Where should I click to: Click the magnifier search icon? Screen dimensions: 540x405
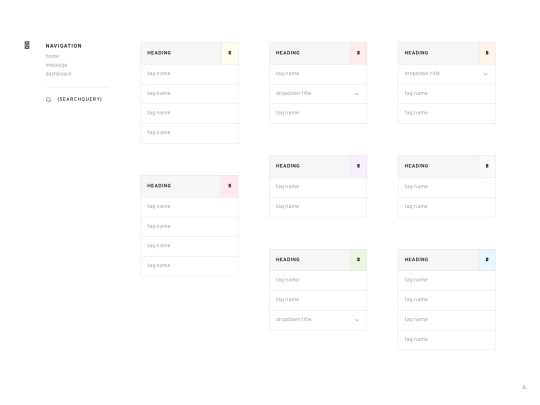click(x=49, y=100)
